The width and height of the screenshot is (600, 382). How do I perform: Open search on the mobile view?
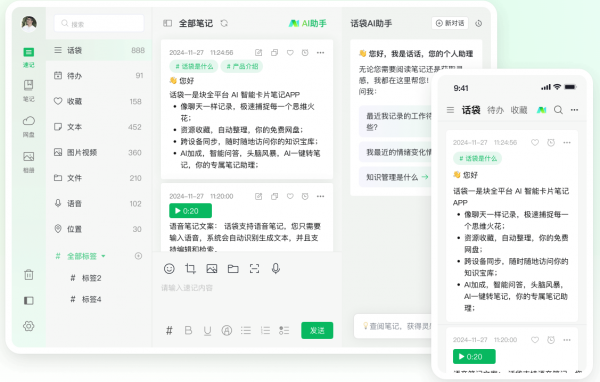(x=558, y=110)
